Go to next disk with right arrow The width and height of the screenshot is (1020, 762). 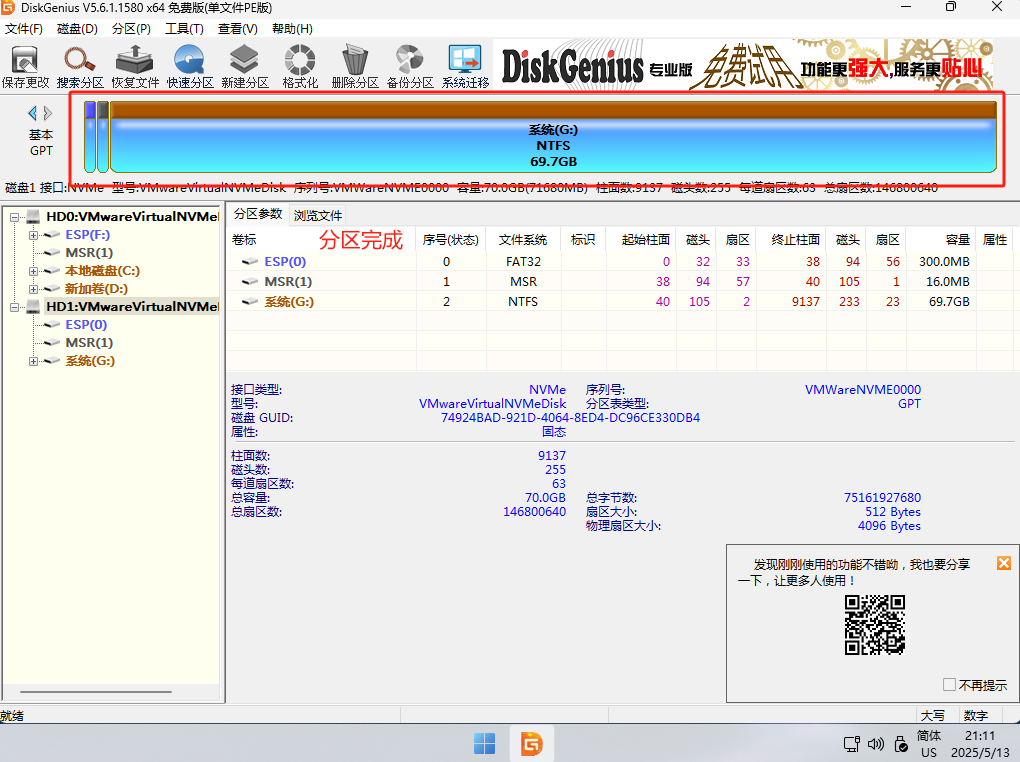(x=47, y=113)
